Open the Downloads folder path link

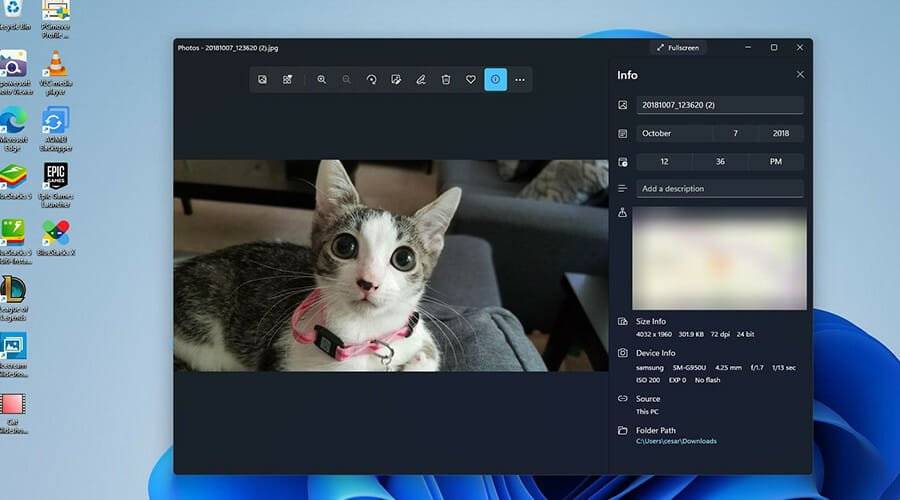[676, 441]
